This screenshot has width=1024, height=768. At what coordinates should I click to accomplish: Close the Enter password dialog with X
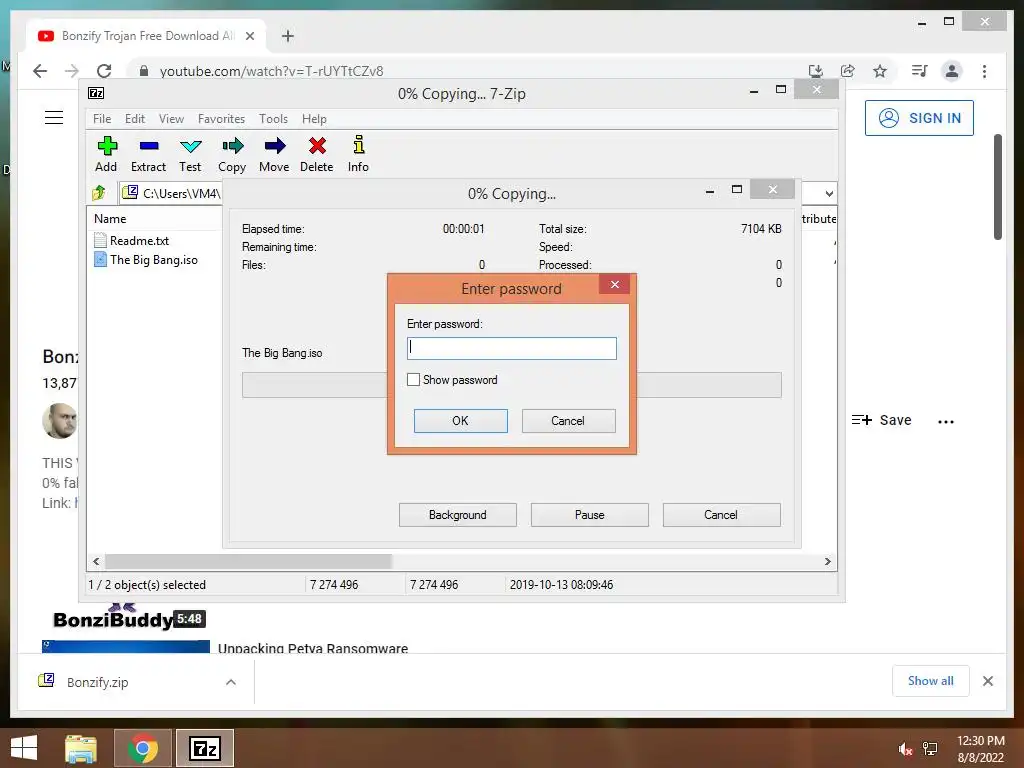[615, 284]
